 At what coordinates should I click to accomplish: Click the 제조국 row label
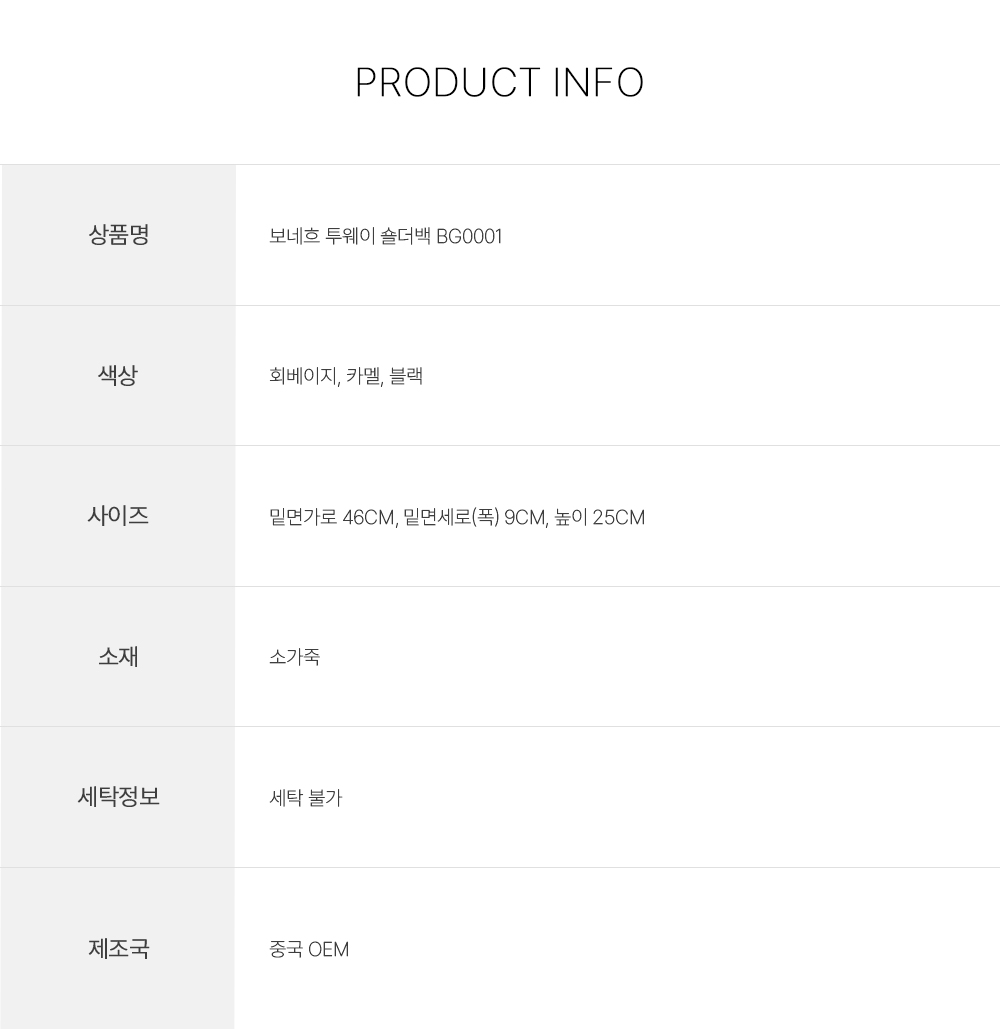point(118,948)
